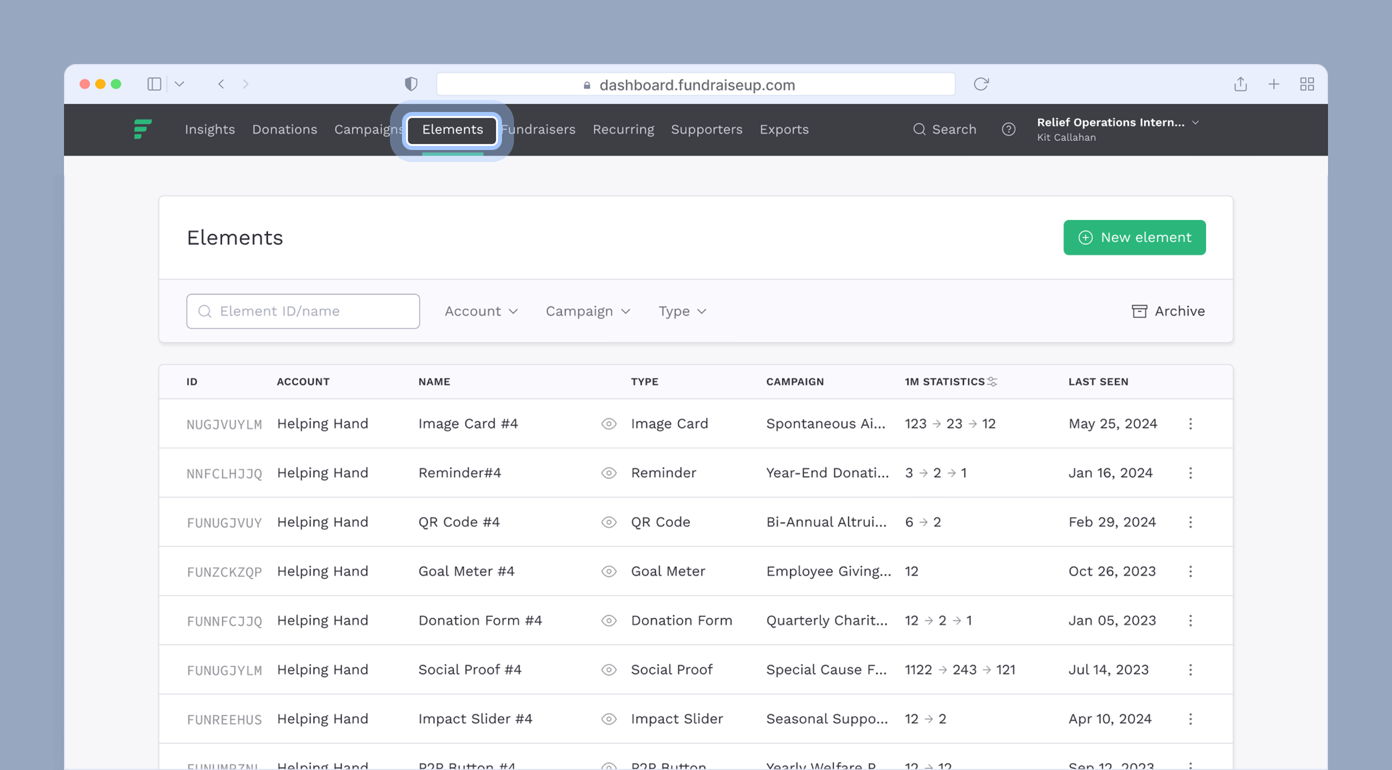The image size is (1392, 770).
Task: Open the three-dot menu for QR Code #4
Action: pyautogui.click(x=1190, y=522)
